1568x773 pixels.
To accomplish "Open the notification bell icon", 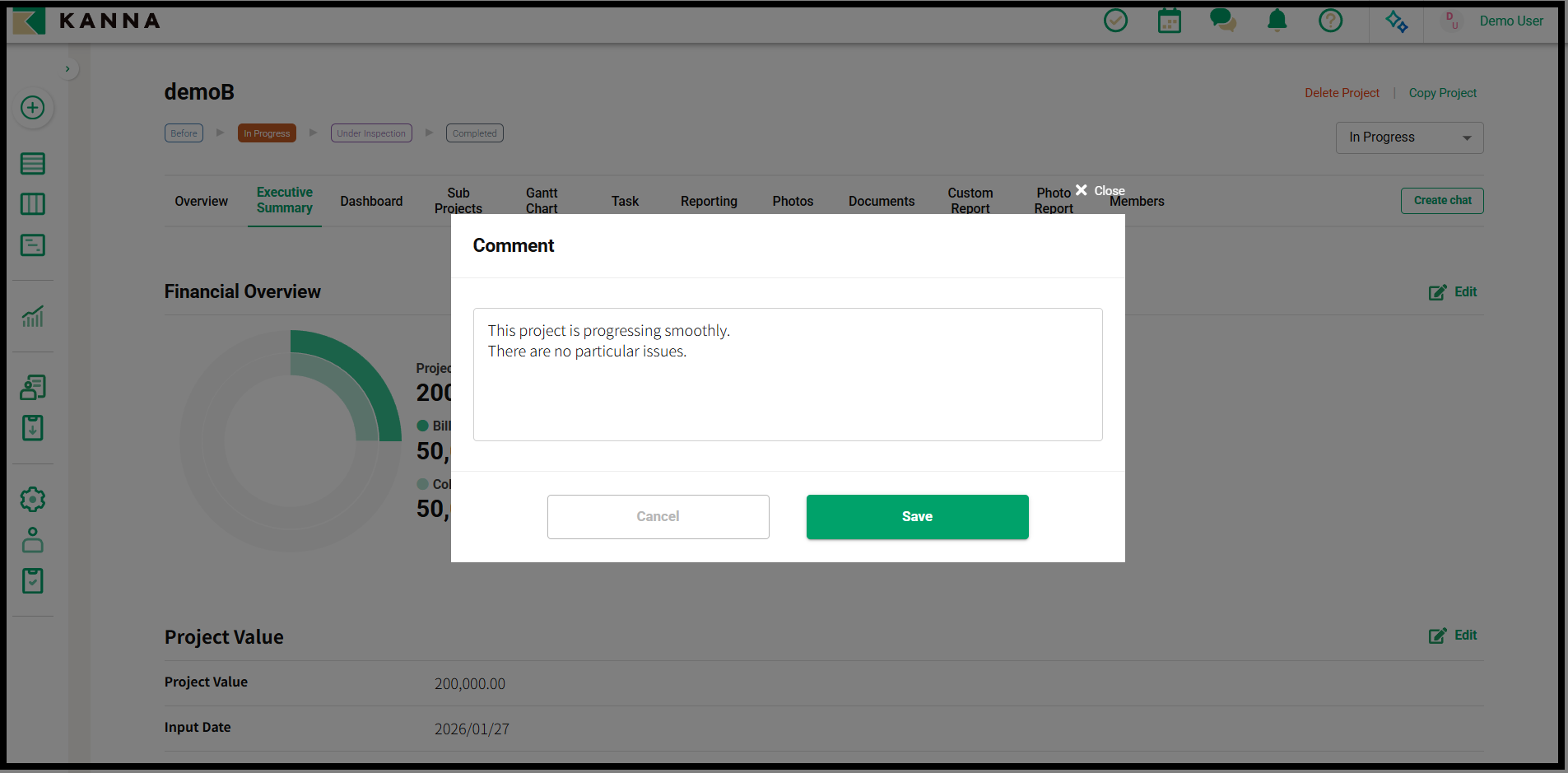I will [1277, 21].
